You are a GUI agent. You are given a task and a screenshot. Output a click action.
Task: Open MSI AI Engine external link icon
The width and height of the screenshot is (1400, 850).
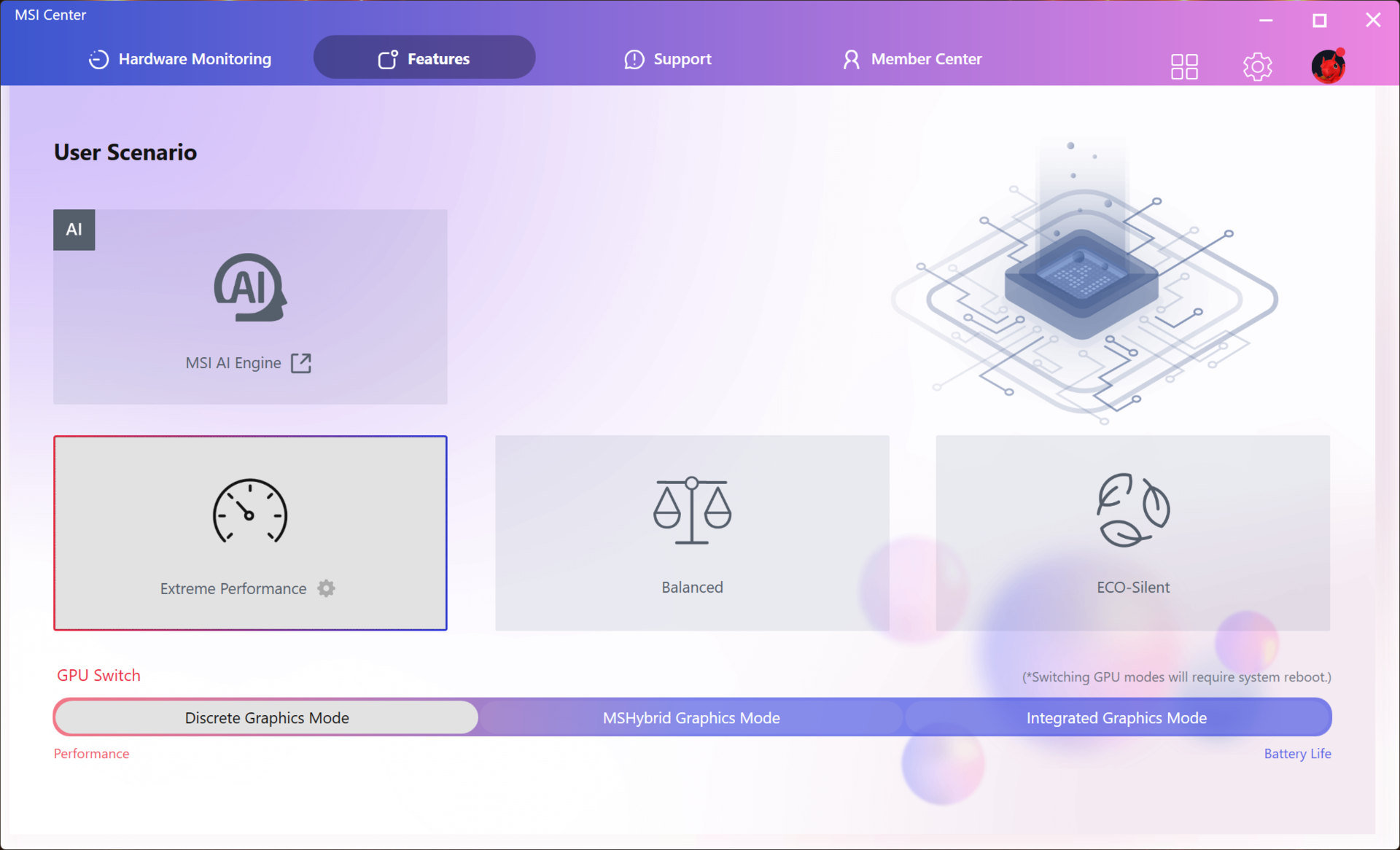(301, 363)
